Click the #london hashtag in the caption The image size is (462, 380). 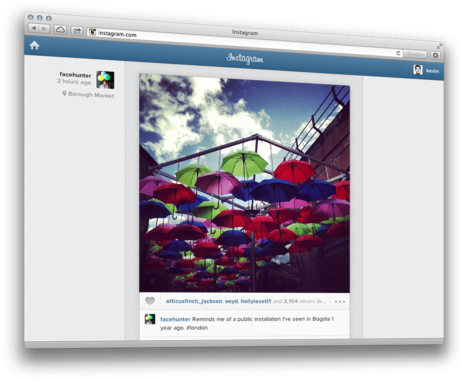[197, 328]
